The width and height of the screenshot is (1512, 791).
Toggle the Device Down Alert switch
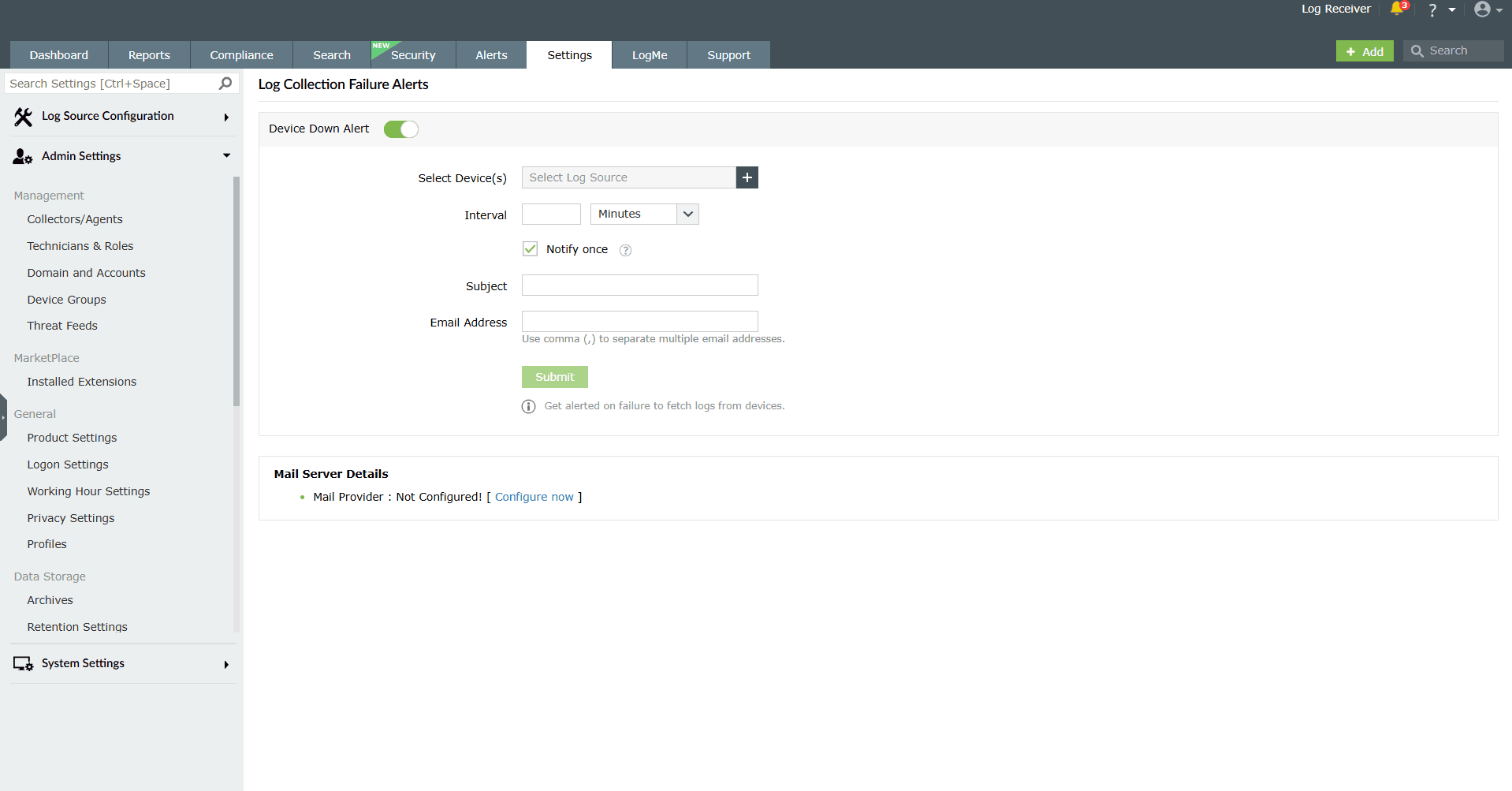click(401, 129)
